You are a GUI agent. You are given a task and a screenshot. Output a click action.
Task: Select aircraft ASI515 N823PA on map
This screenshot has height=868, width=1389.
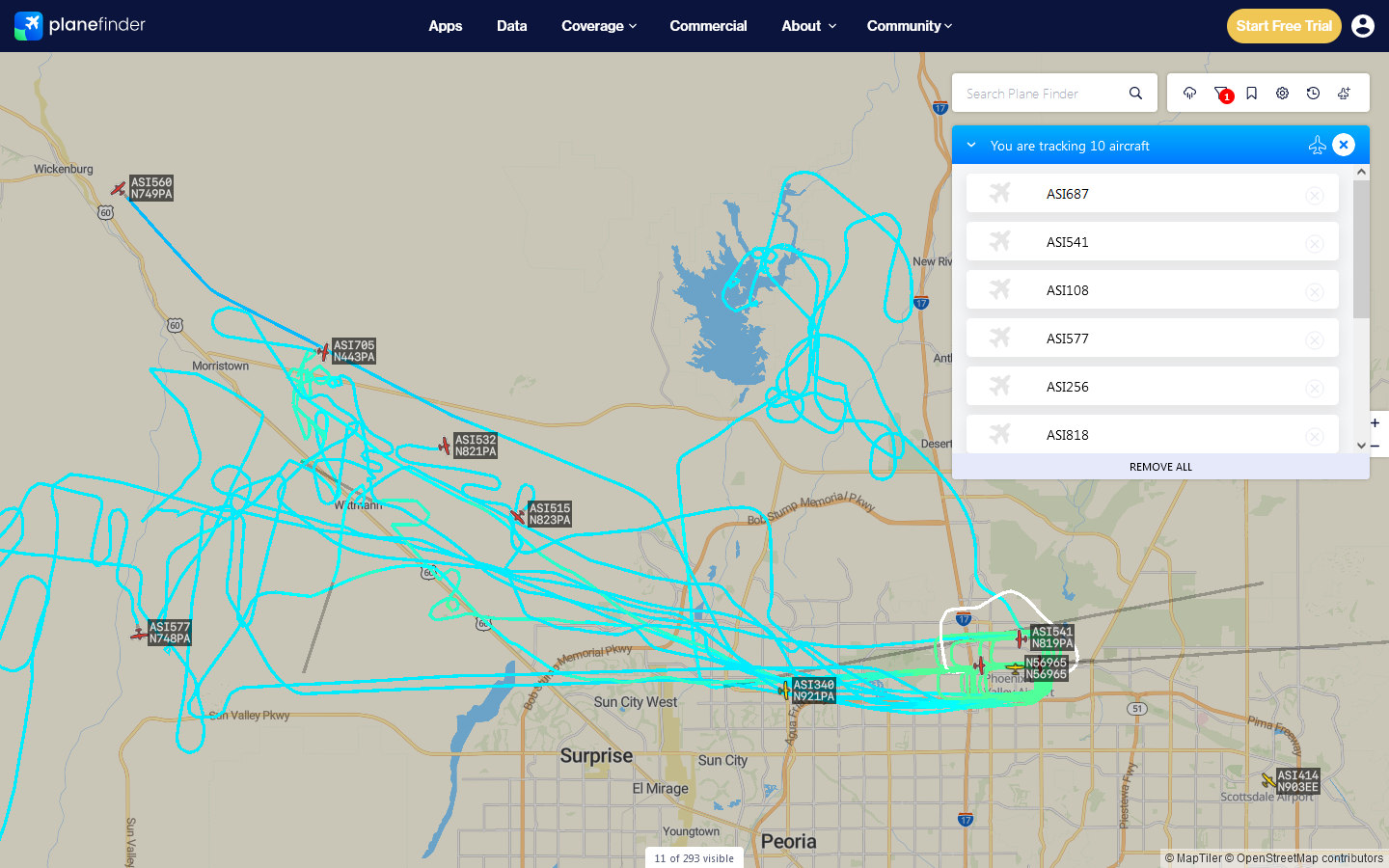click(x=518, y=516)
